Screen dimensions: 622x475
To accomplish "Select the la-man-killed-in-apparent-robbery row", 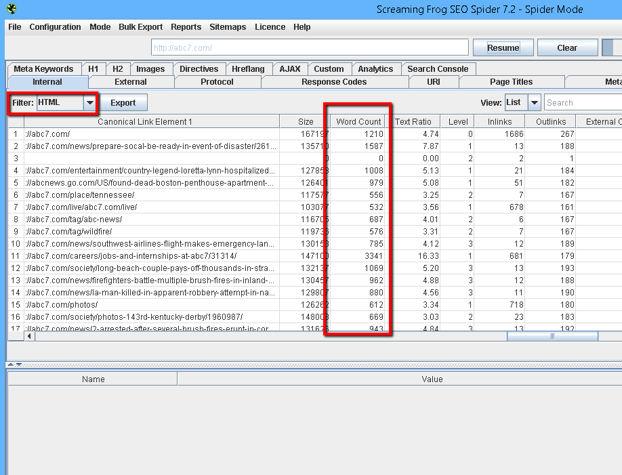I will pos(315,293).
